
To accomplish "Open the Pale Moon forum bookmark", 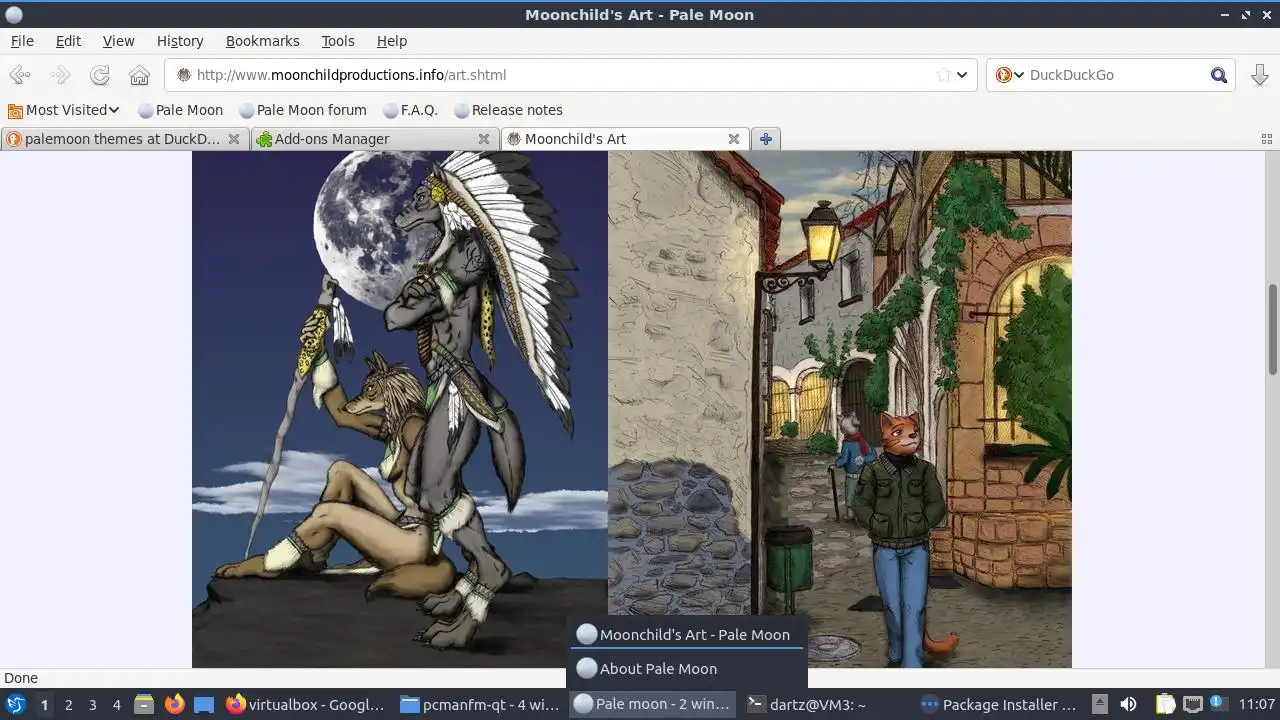I will point(302,110).
